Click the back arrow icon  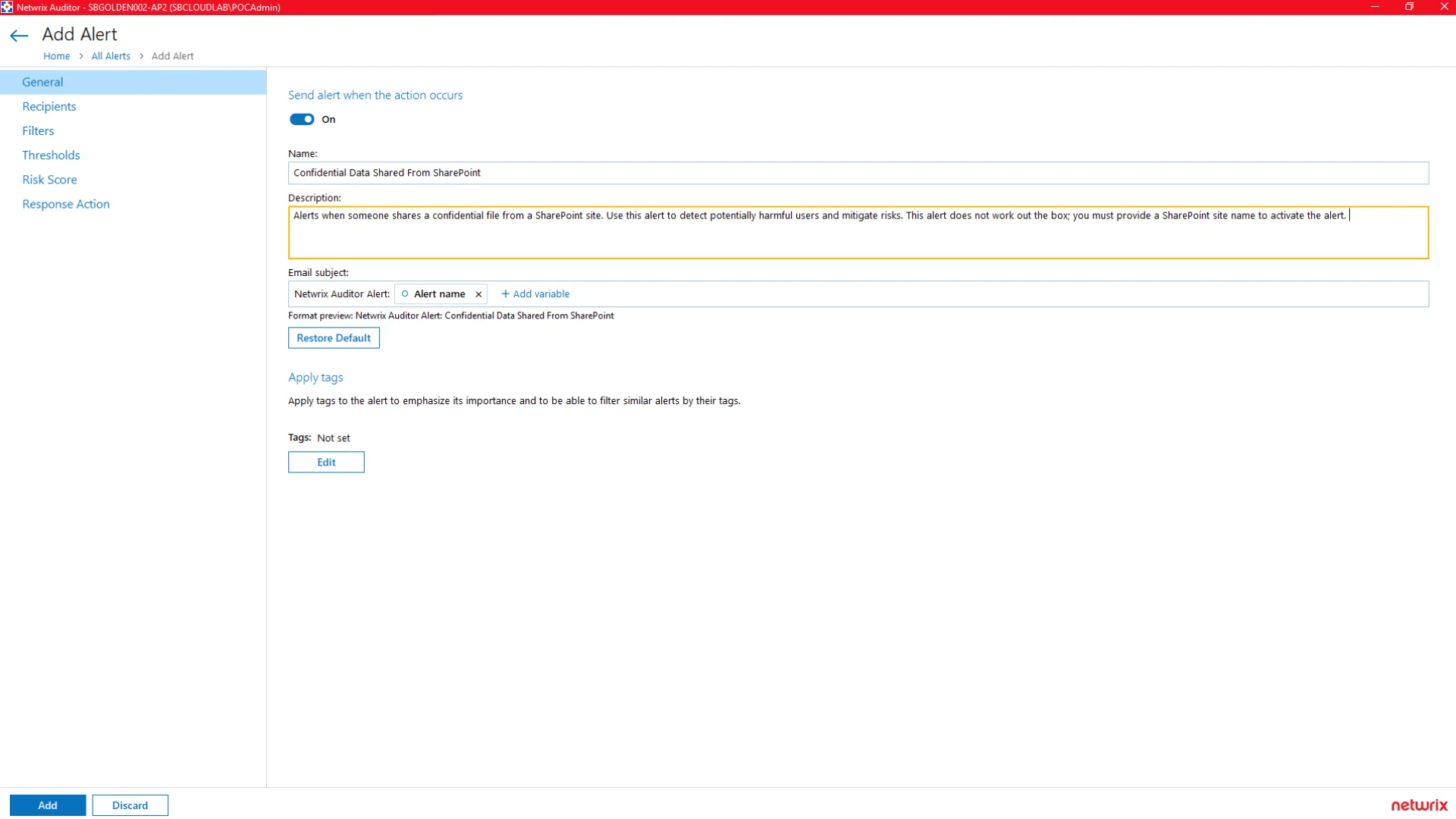coord(19,36)
